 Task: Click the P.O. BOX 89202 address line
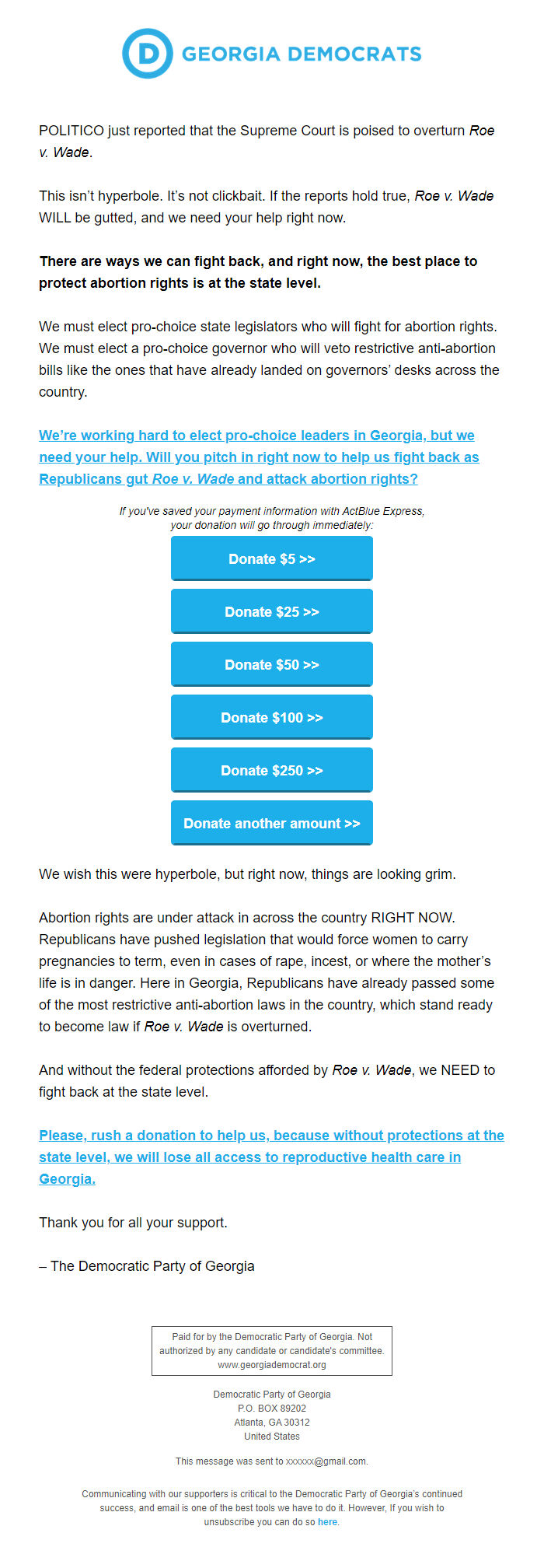272,1409
